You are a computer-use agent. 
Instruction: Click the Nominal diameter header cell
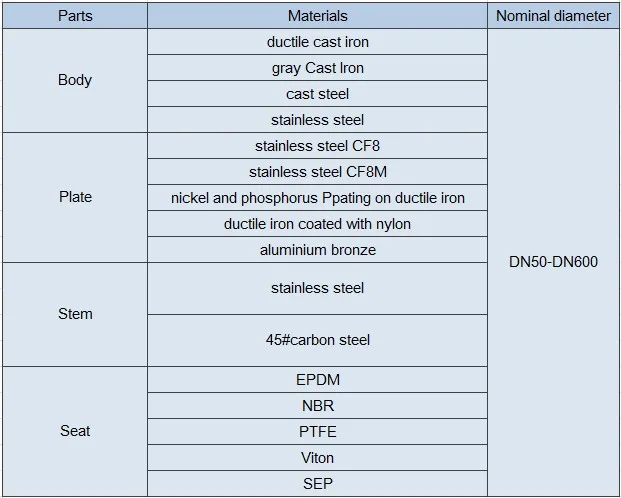pos(553,16)
